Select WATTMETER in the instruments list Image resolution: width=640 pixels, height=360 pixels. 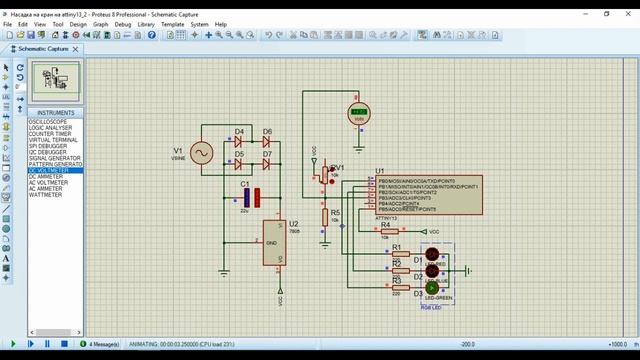click(x=56, y=195)
